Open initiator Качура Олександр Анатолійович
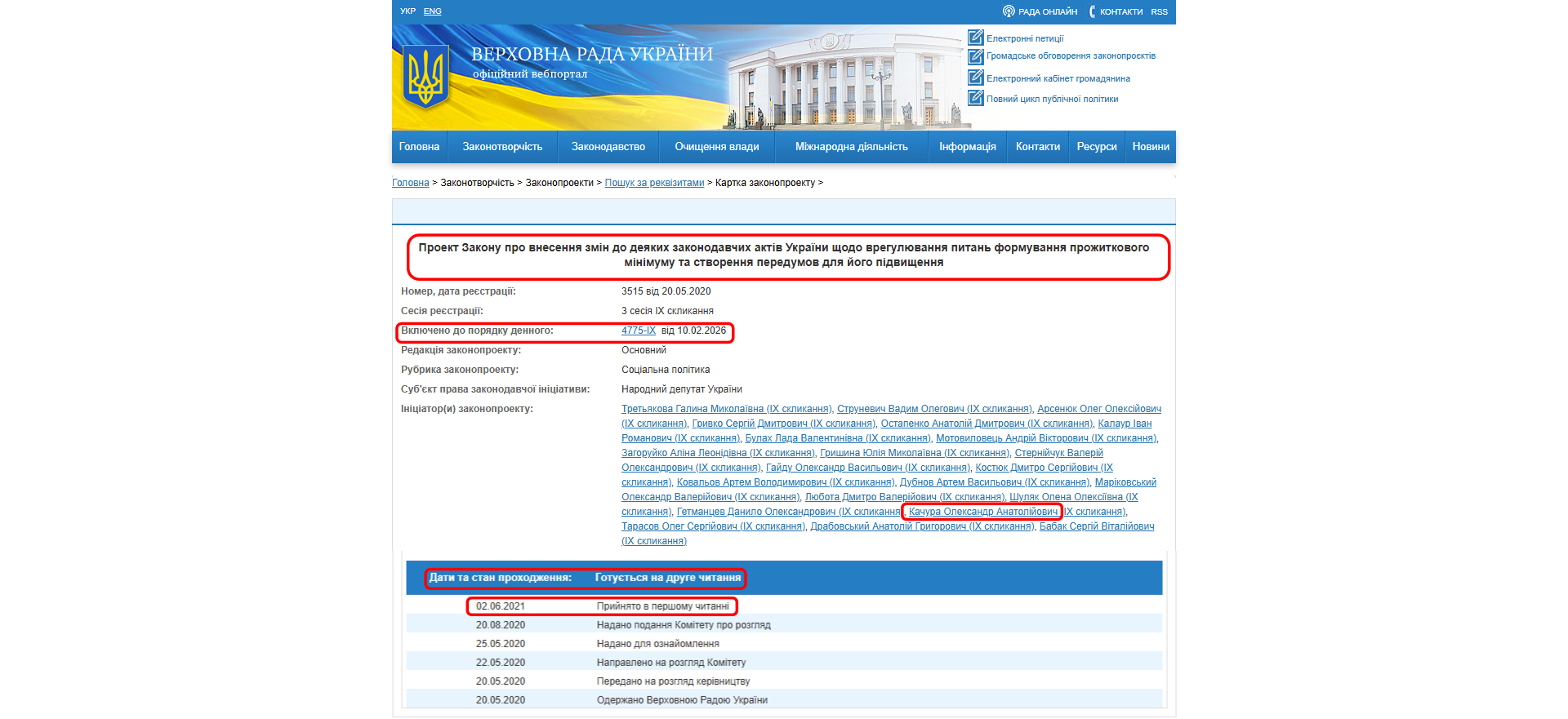Viewport: 1568px width, 719px height. pyautogui.click(x=983, y=512)
